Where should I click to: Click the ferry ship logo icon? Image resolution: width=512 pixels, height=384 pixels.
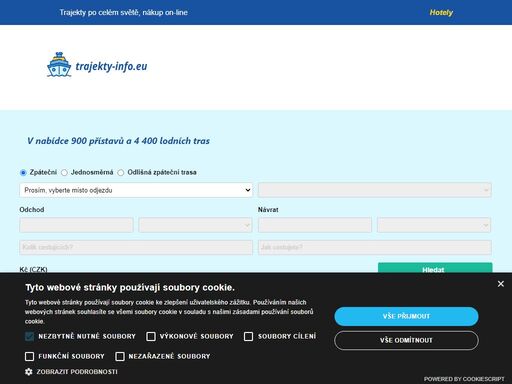59,65
